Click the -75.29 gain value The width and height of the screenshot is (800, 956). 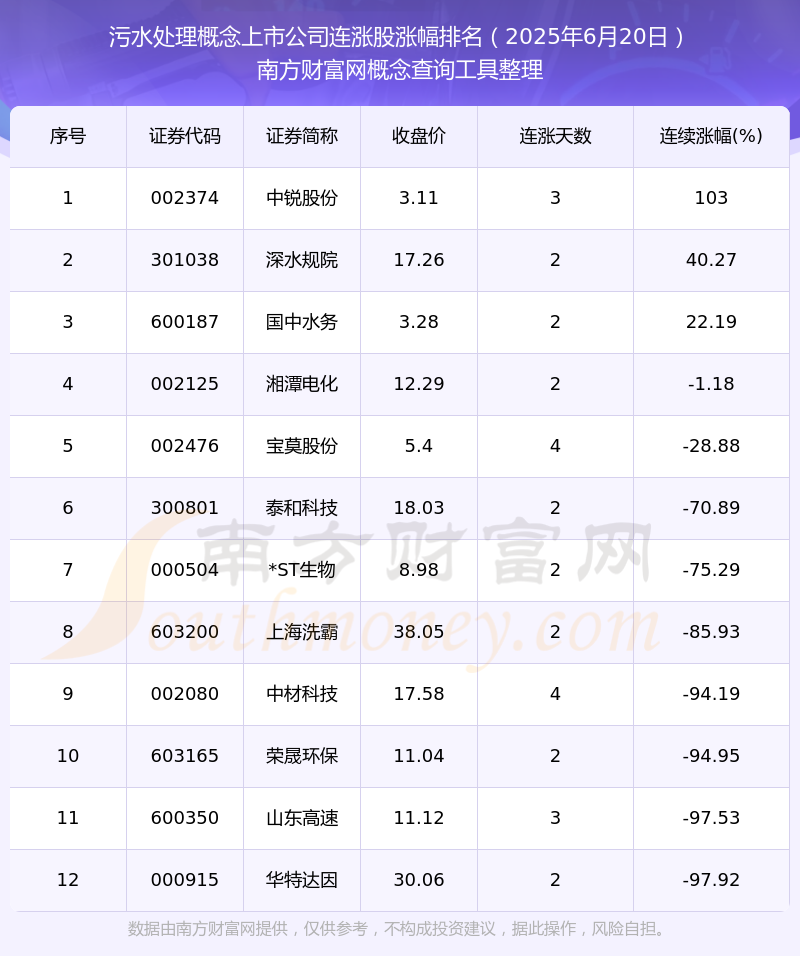tap(711, 570)
